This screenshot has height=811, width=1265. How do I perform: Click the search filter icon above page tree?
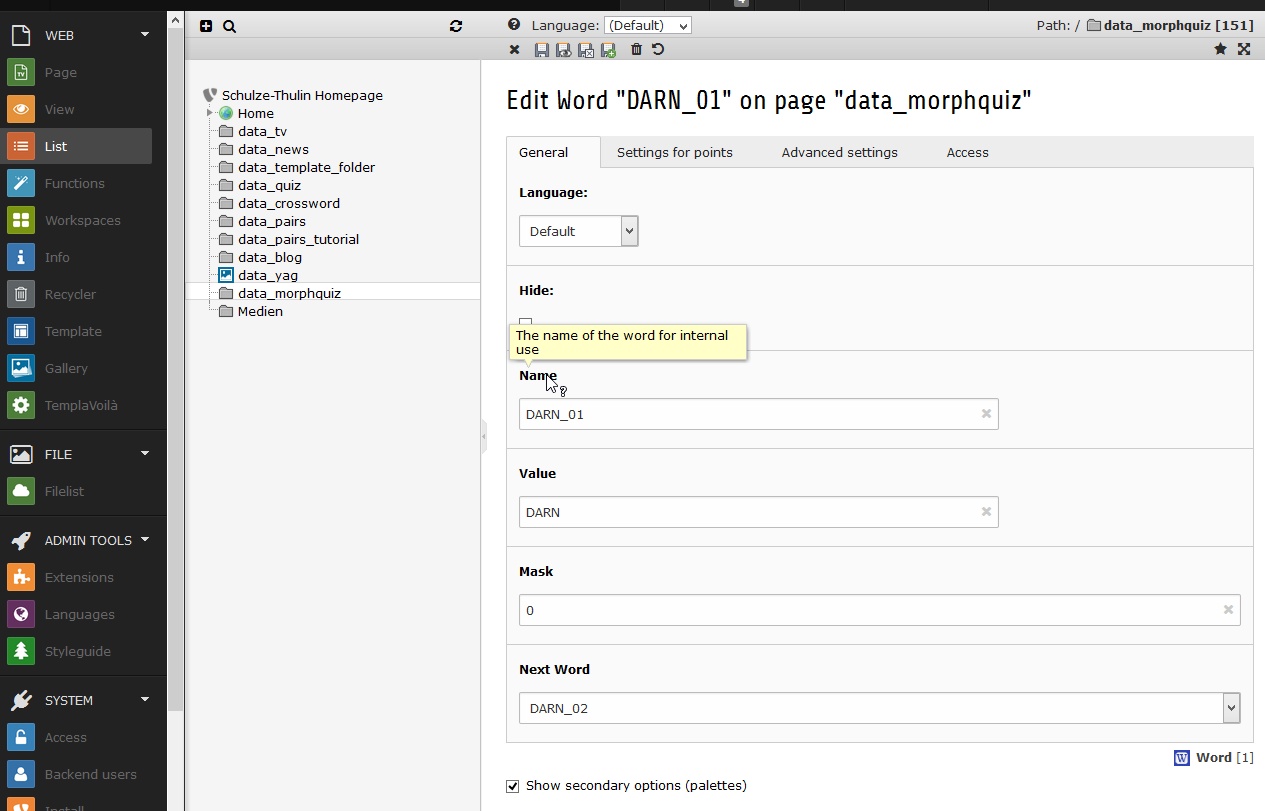click(x=229, y=26)
